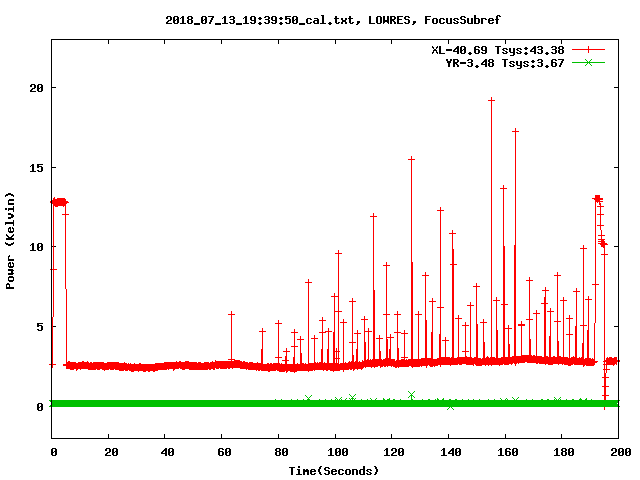Select the legend entry YR-3.48 Tsys:3.67
This screenshot has height=480, width=640.
point(504,63)
